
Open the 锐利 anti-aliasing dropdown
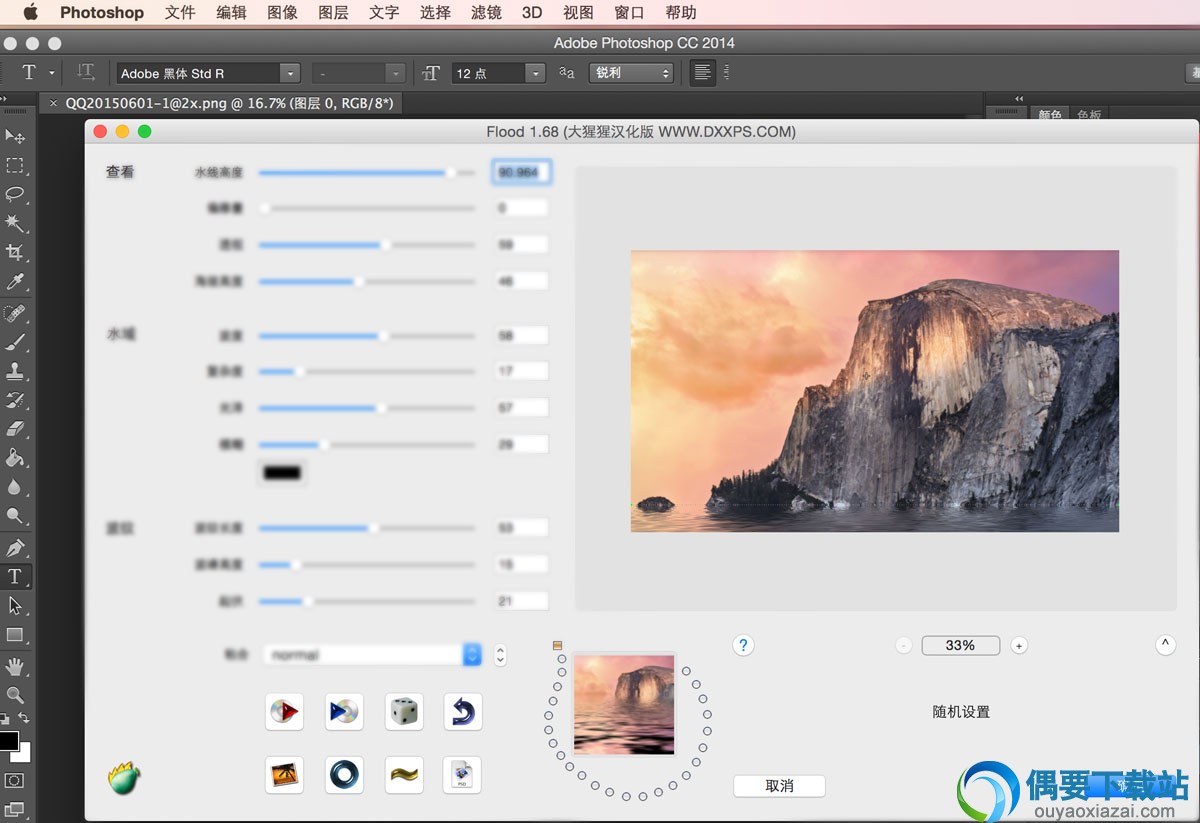point(632,73)
